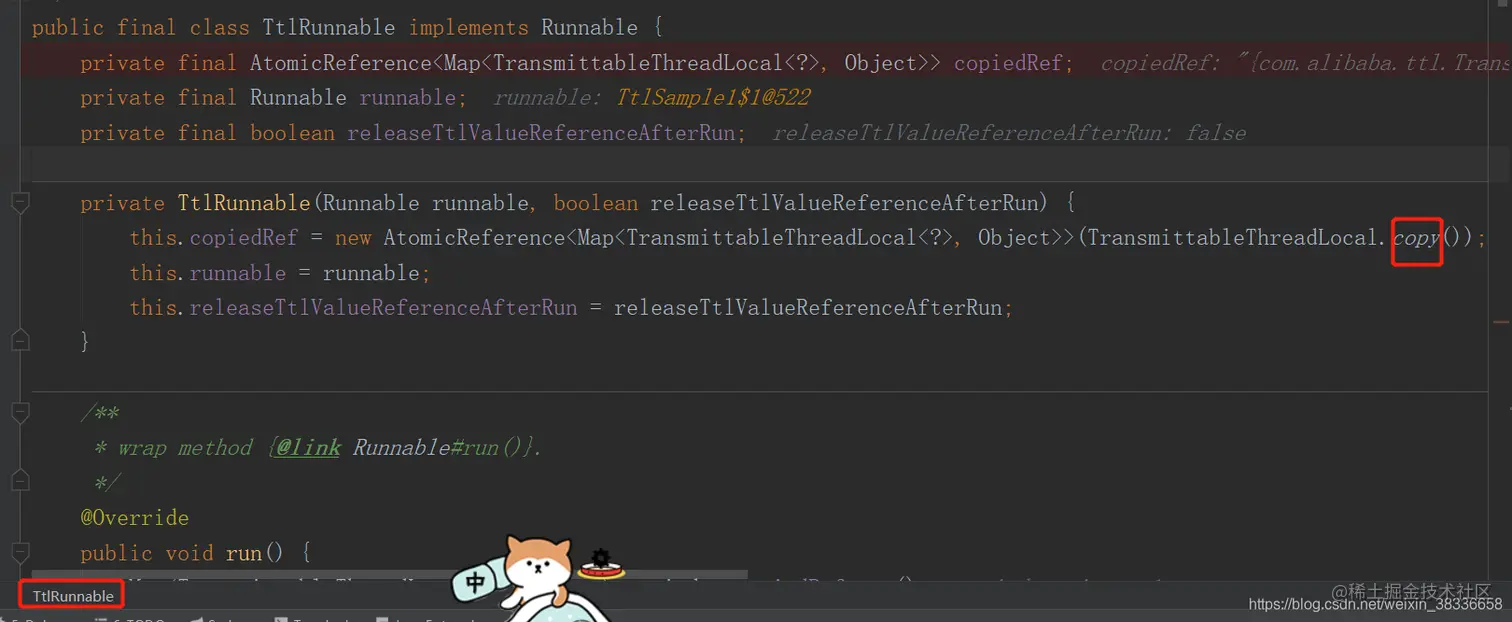
Task: Click the public keyword on the class line
Action: pos(68,28)
